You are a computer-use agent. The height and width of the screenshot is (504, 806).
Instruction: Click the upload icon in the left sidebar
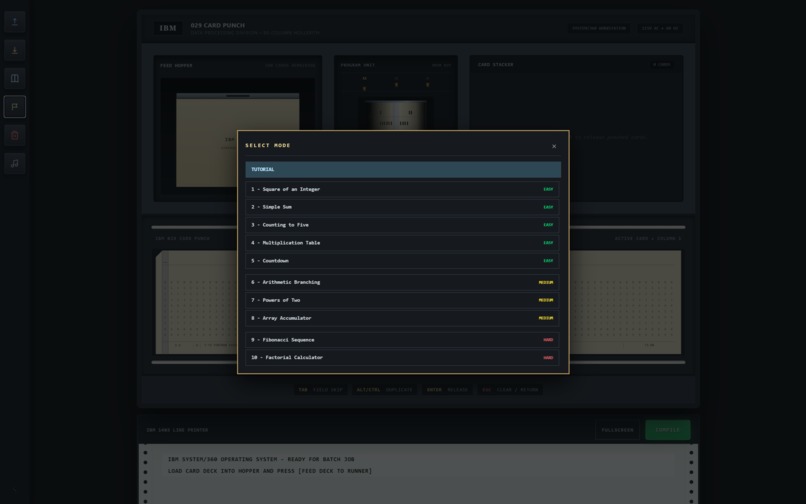point(14,22)
